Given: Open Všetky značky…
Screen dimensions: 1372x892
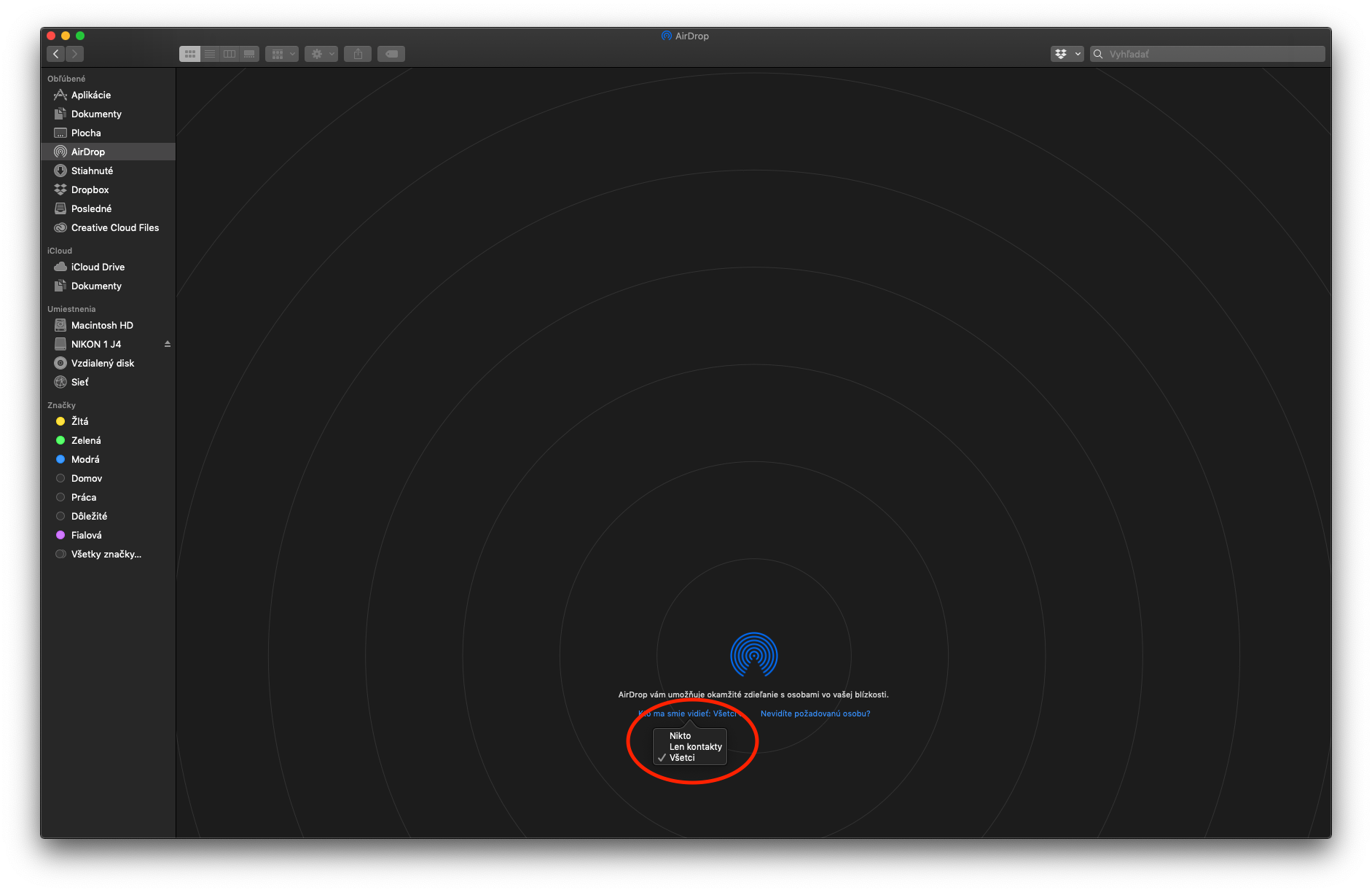Looking at the screenshot, I should [x=108, y=554].
